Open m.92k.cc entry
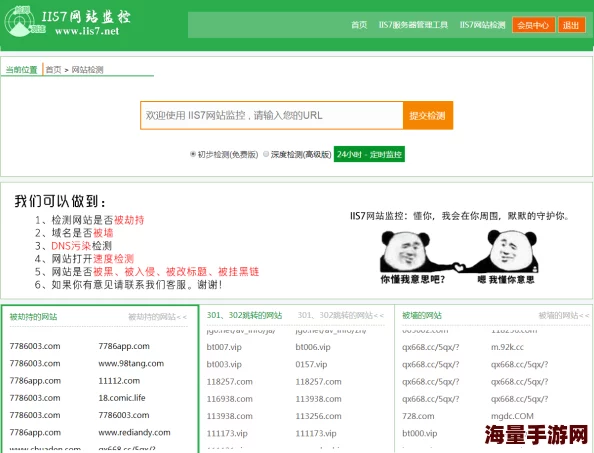Viewport: 594px width, 453px height. pos(507,347)
